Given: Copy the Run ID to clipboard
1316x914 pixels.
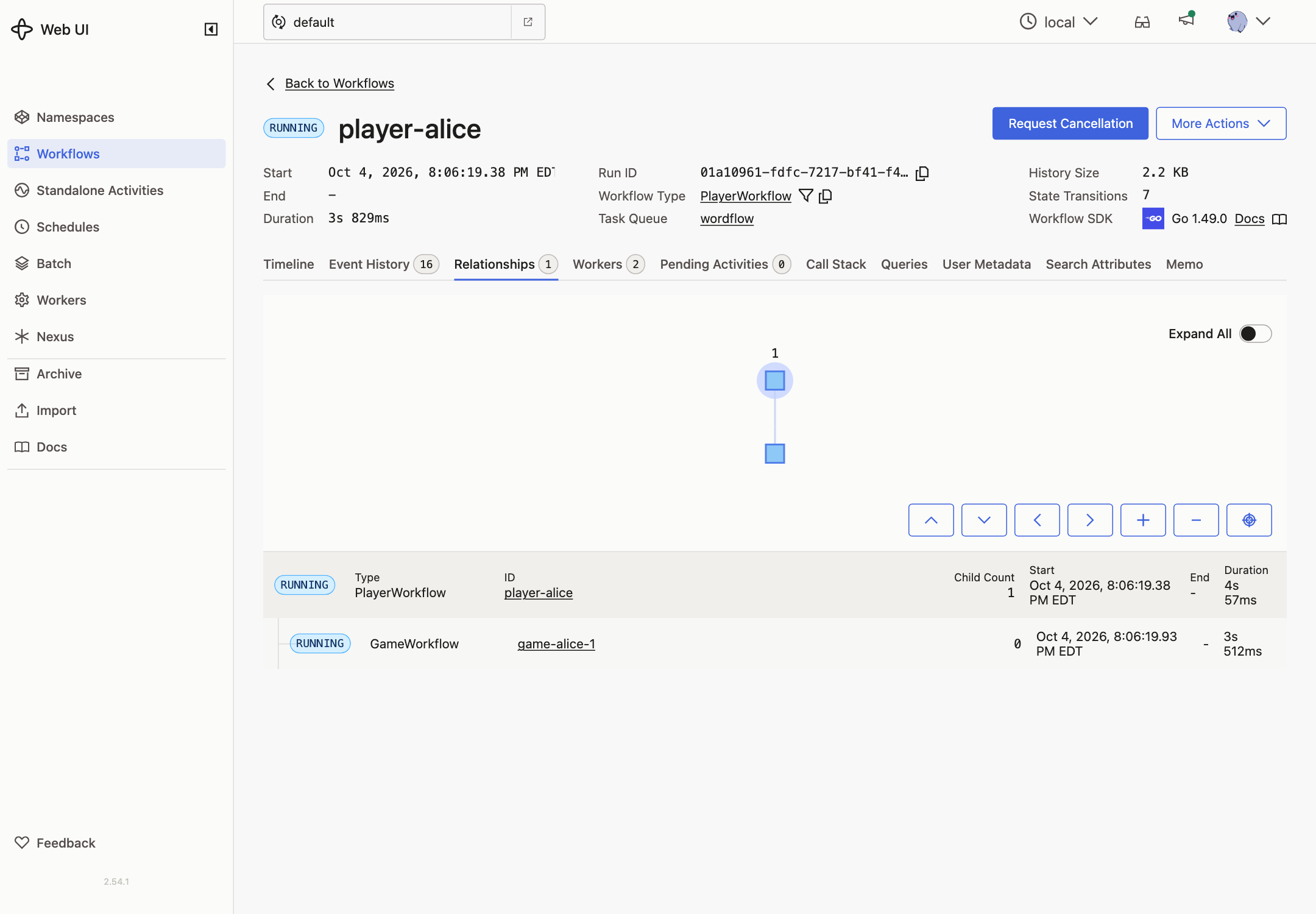Looking at the screenshot, I should [x=922, y=173].
